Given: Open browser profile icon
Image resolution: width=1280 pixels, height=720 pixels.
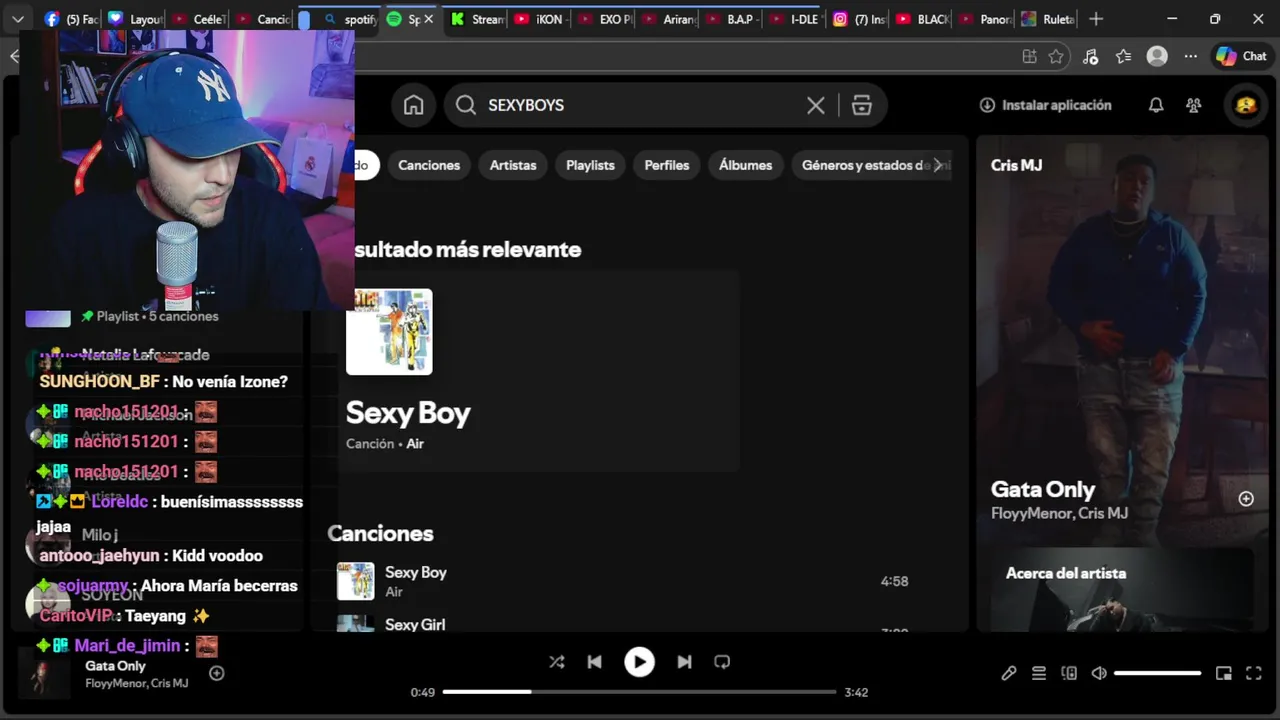Looking at the screenshot, I should click(1157, 57).
